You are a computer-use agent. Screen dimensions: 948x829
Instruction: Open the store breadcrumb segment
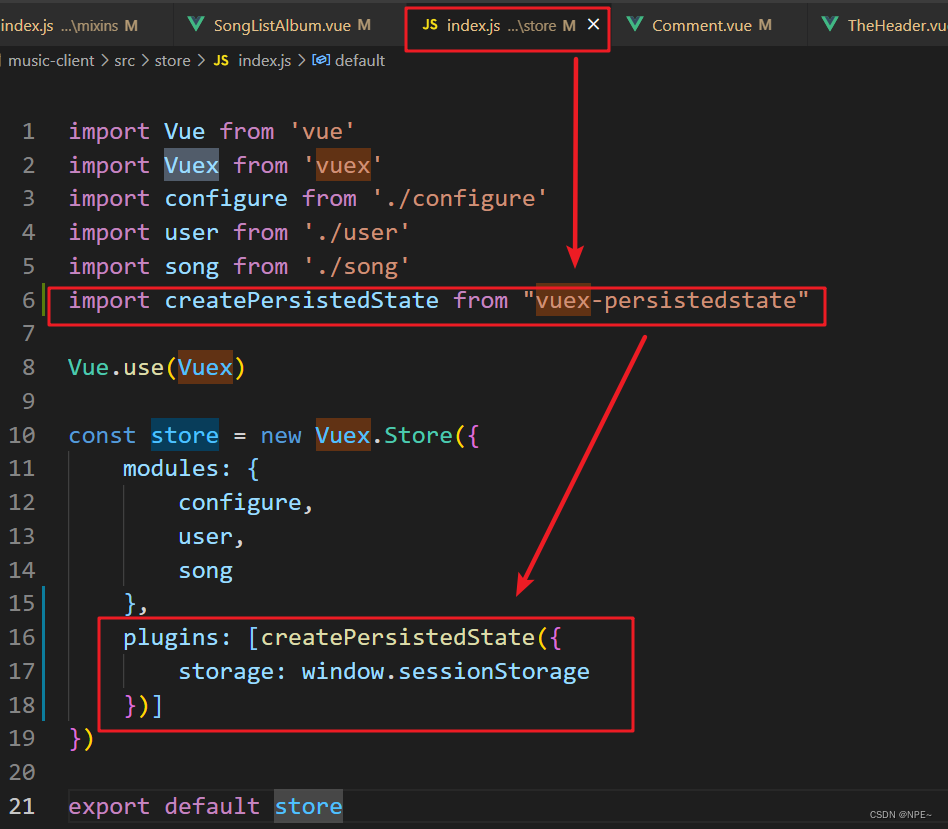[172, 60]
